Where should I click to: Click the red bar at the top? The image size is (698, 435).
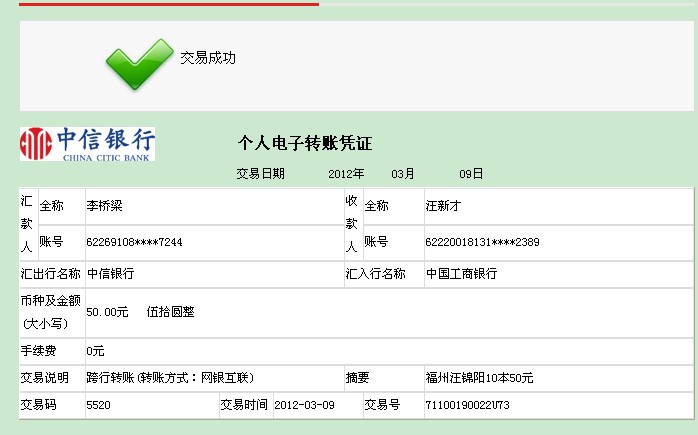(160, 3)
